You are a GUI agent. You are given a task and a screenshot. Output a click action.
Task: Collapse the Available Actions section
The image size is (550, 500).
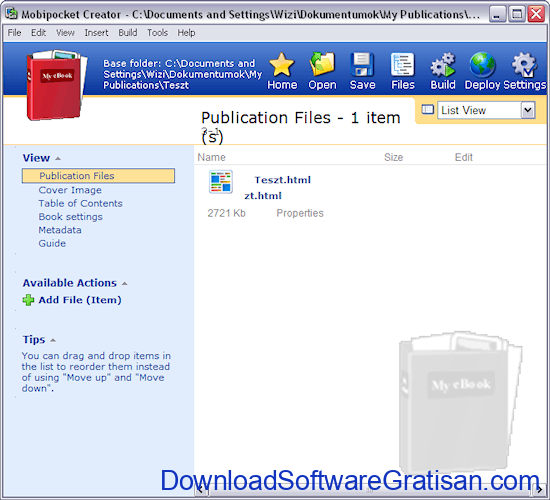pos(125,284)
